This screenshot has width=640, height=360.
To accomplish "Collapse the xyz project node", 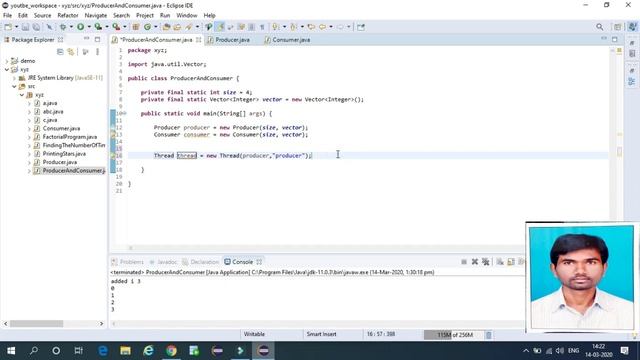I will [7, 69].
